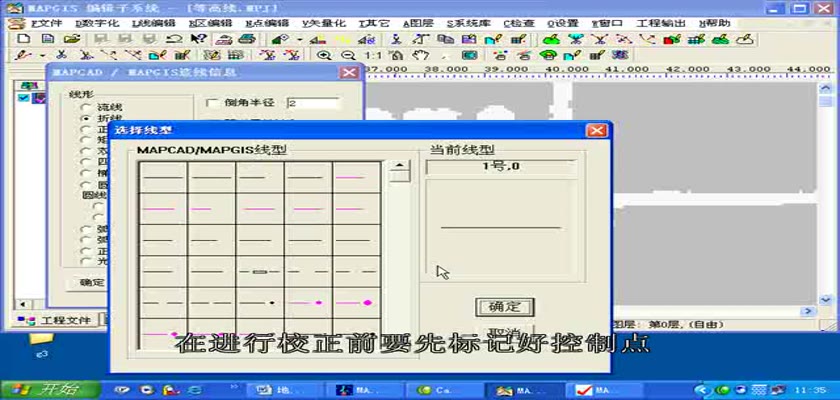This screenshot has width=840, height=400.
Task: Select the 线形 radio button labeled 四
Action: click(85, 161)
